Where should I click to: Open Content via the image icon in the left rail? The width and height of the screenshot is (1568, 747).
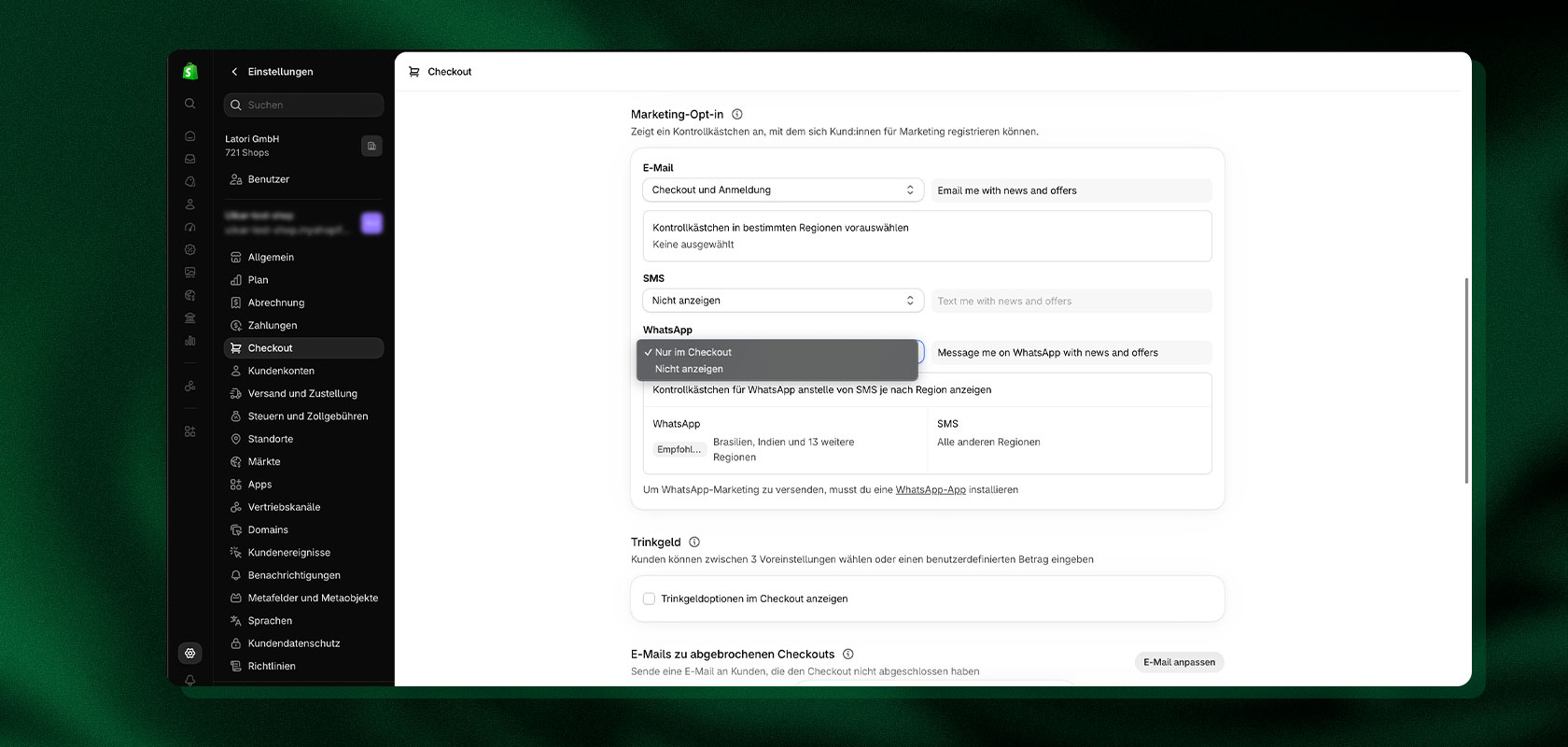pos(190,273)
